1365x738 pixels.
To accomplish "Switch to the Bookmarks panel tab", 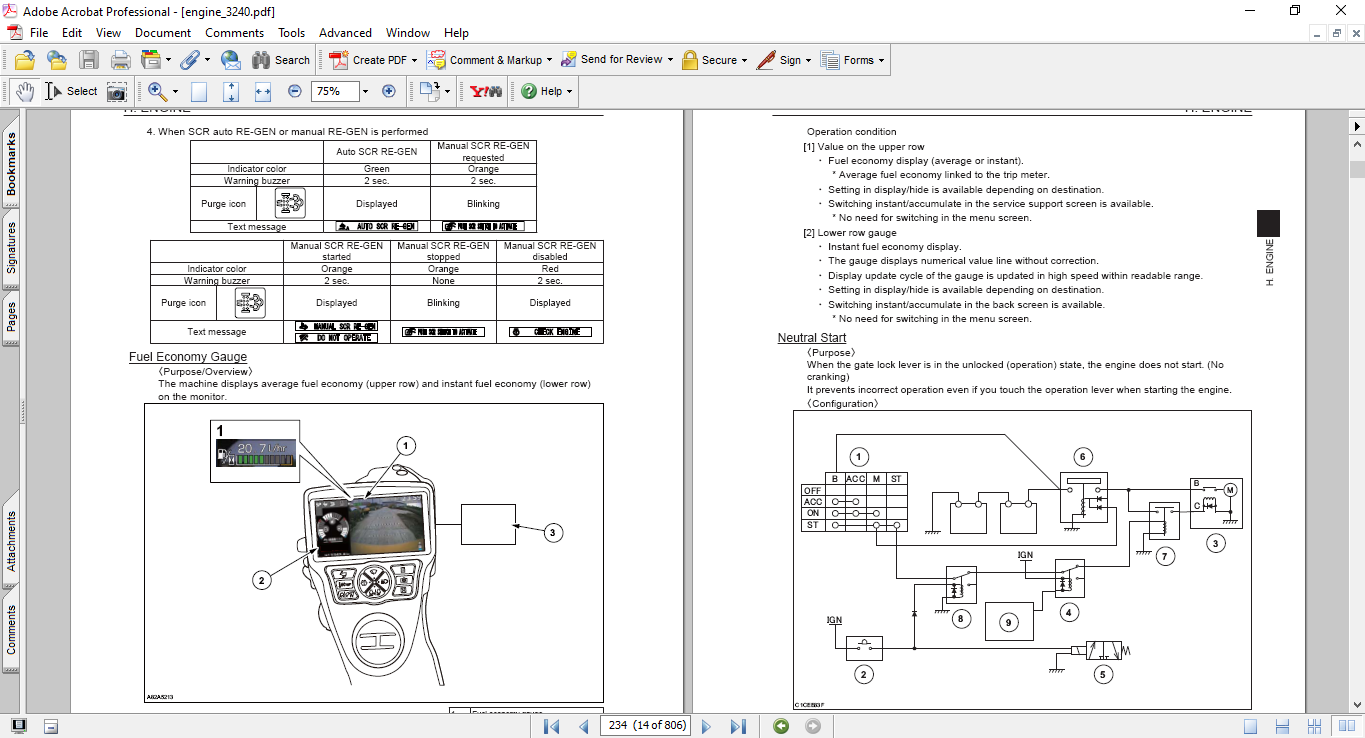I will 12,165.
